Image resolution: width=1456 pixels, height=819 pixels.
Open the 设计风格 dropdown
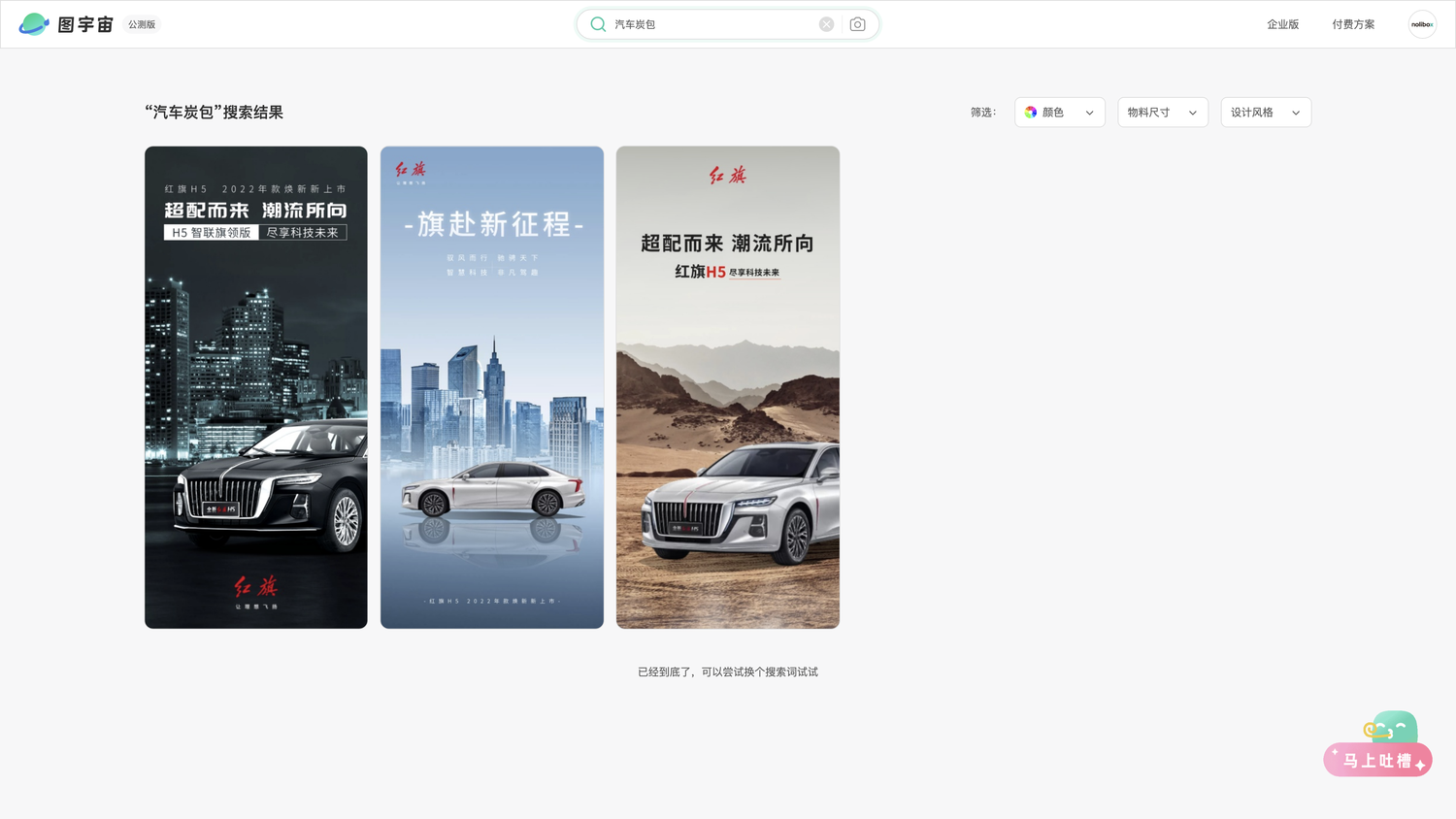pos(1266,113)
